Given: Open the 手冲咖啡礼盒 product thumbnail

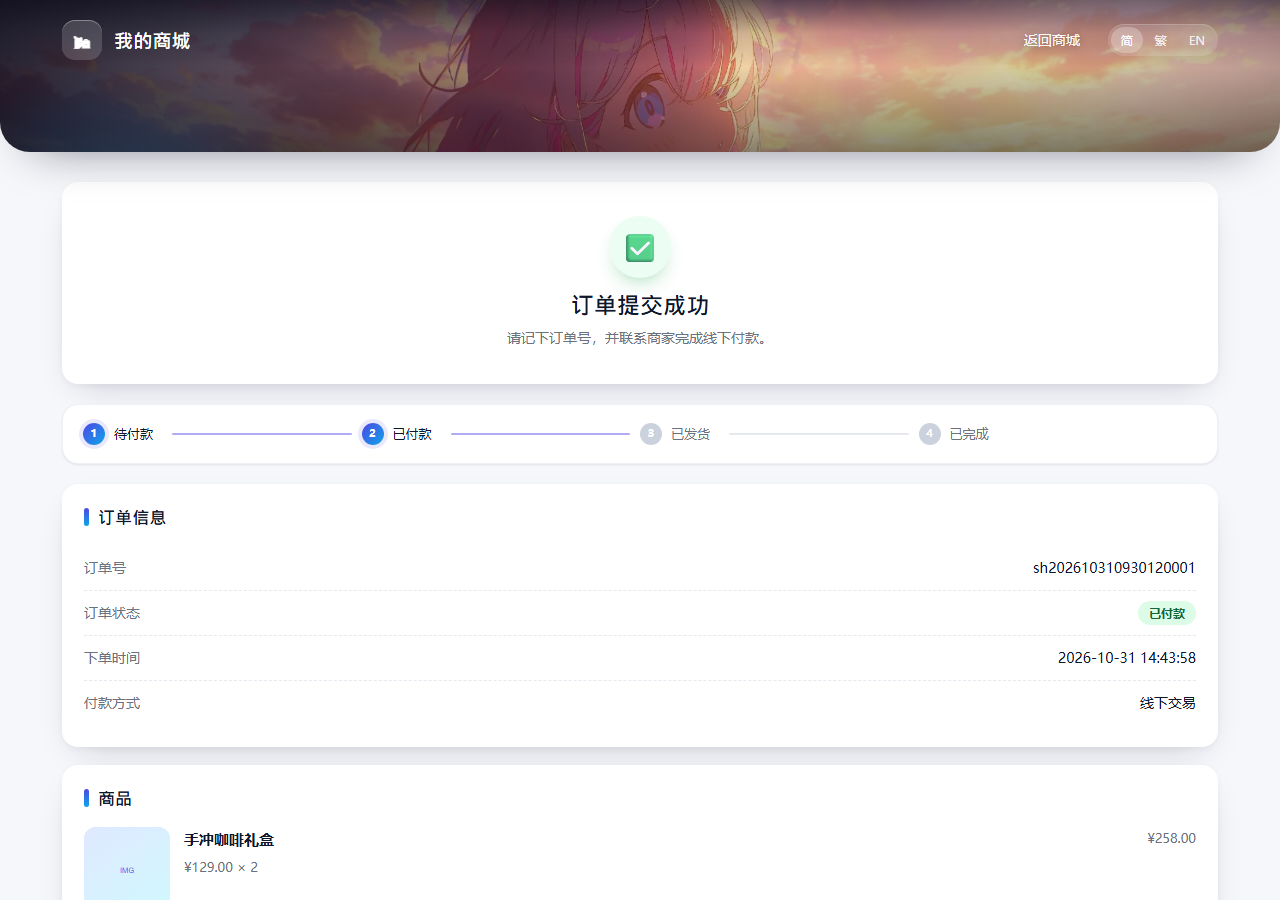Looking at the screenshot, I should (127, 864).
